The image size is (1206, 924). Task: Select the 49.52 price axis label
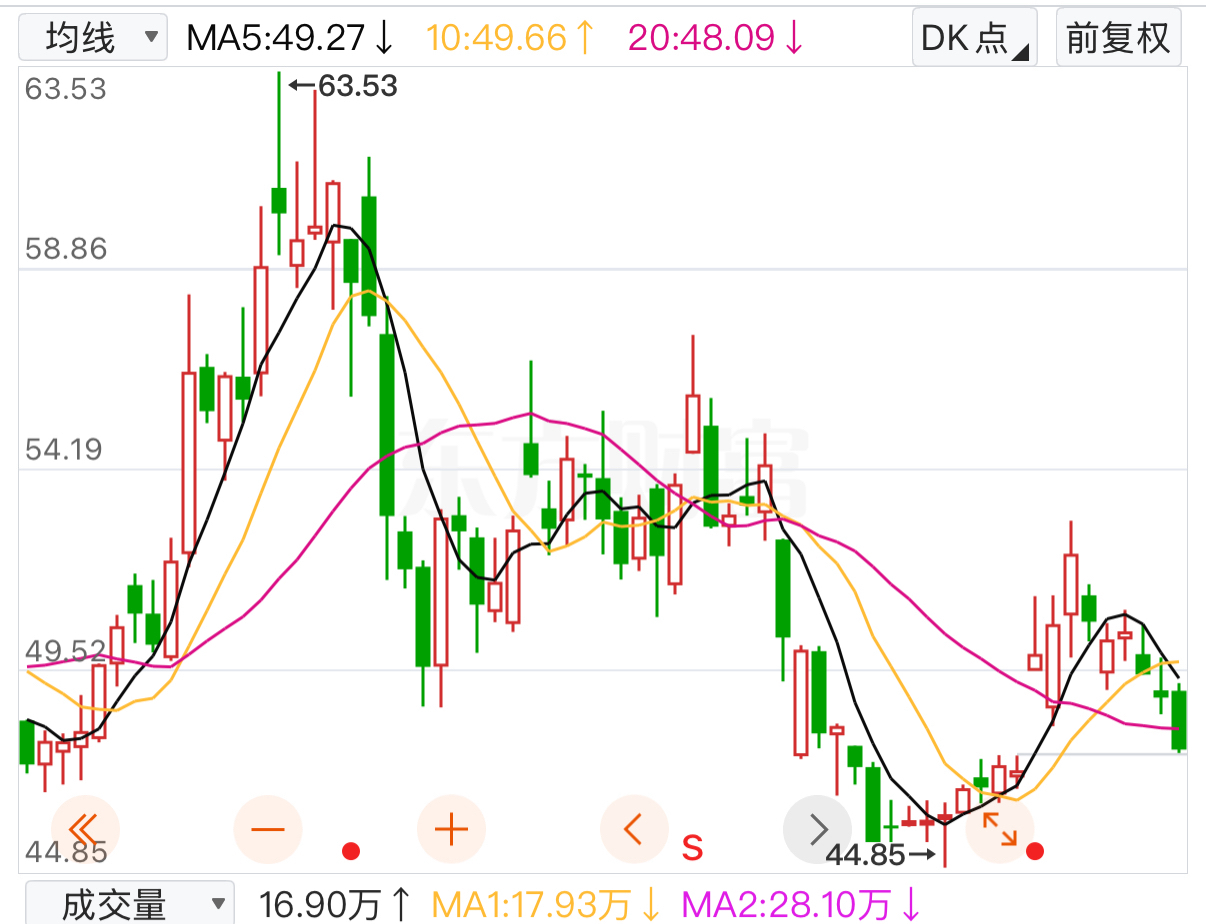(x=65, y=652)
